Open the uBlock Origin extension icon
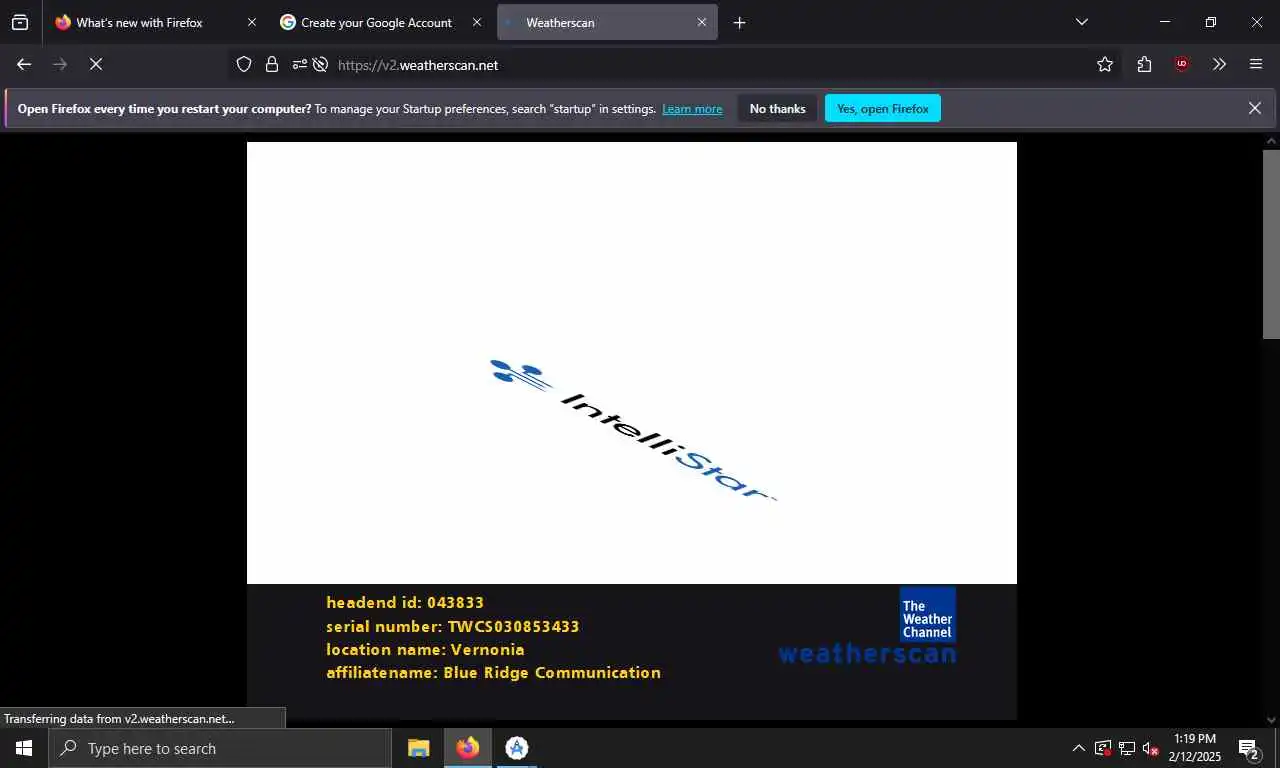 [x=1182, y=64]
